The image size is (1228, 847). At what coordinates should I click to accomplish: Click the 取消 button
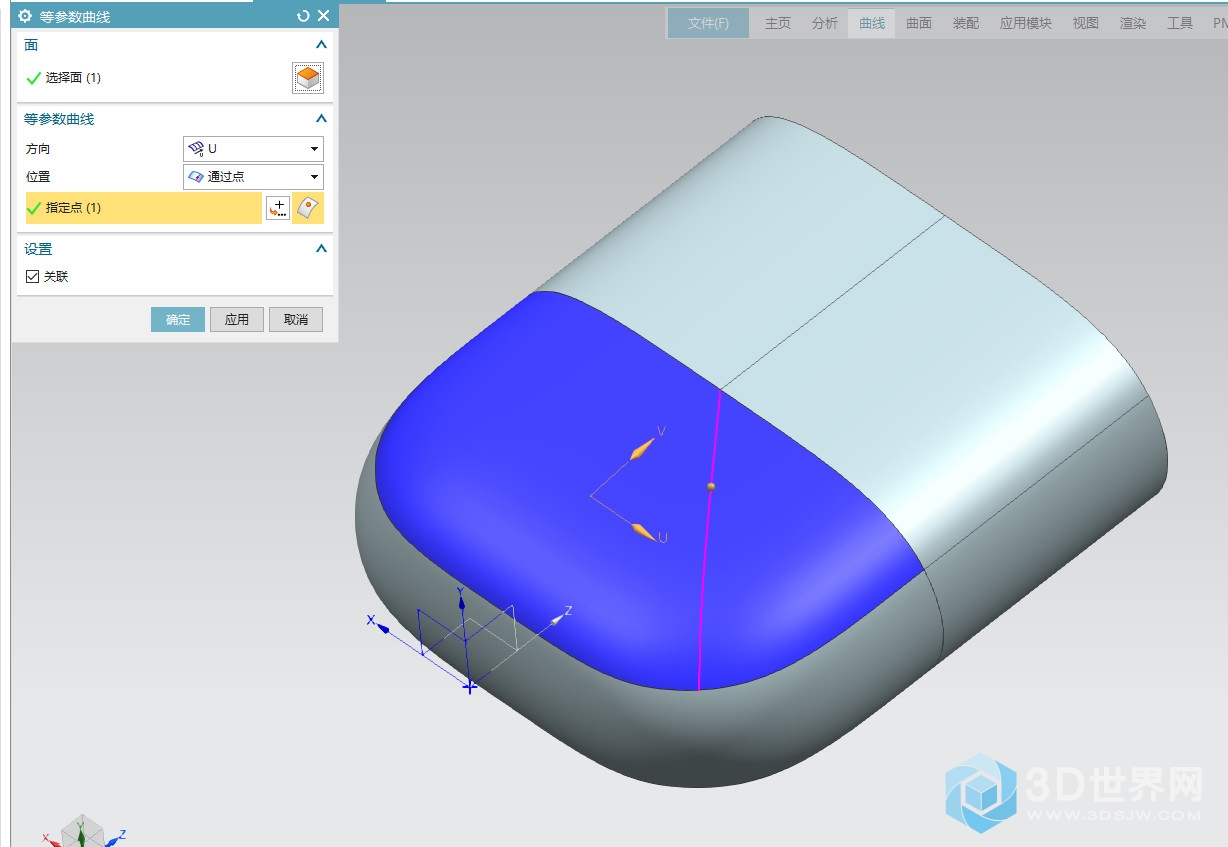coord(296,320)
